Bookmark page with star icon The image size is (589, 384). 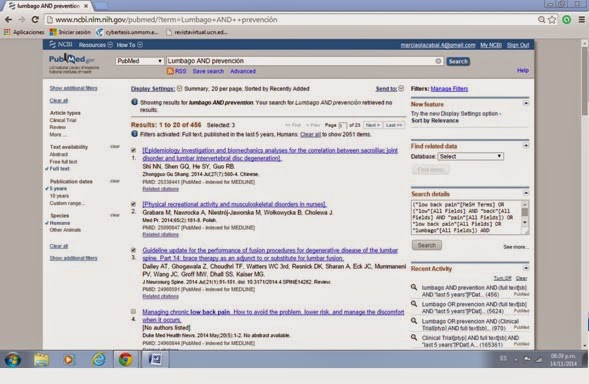tap(552, 20)
